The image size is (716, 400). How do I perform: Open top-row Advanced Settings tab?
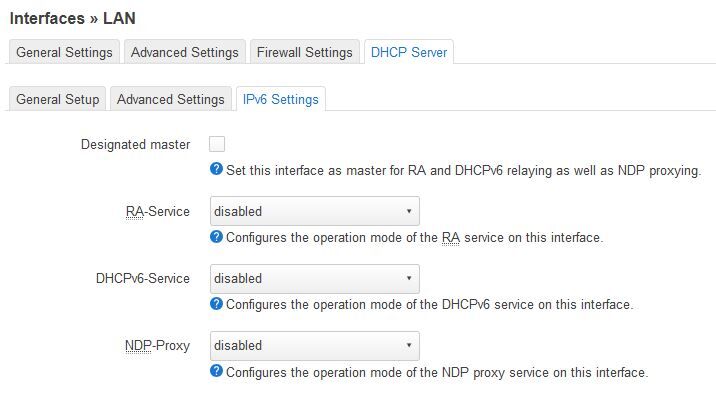click(x=185, y=52)
